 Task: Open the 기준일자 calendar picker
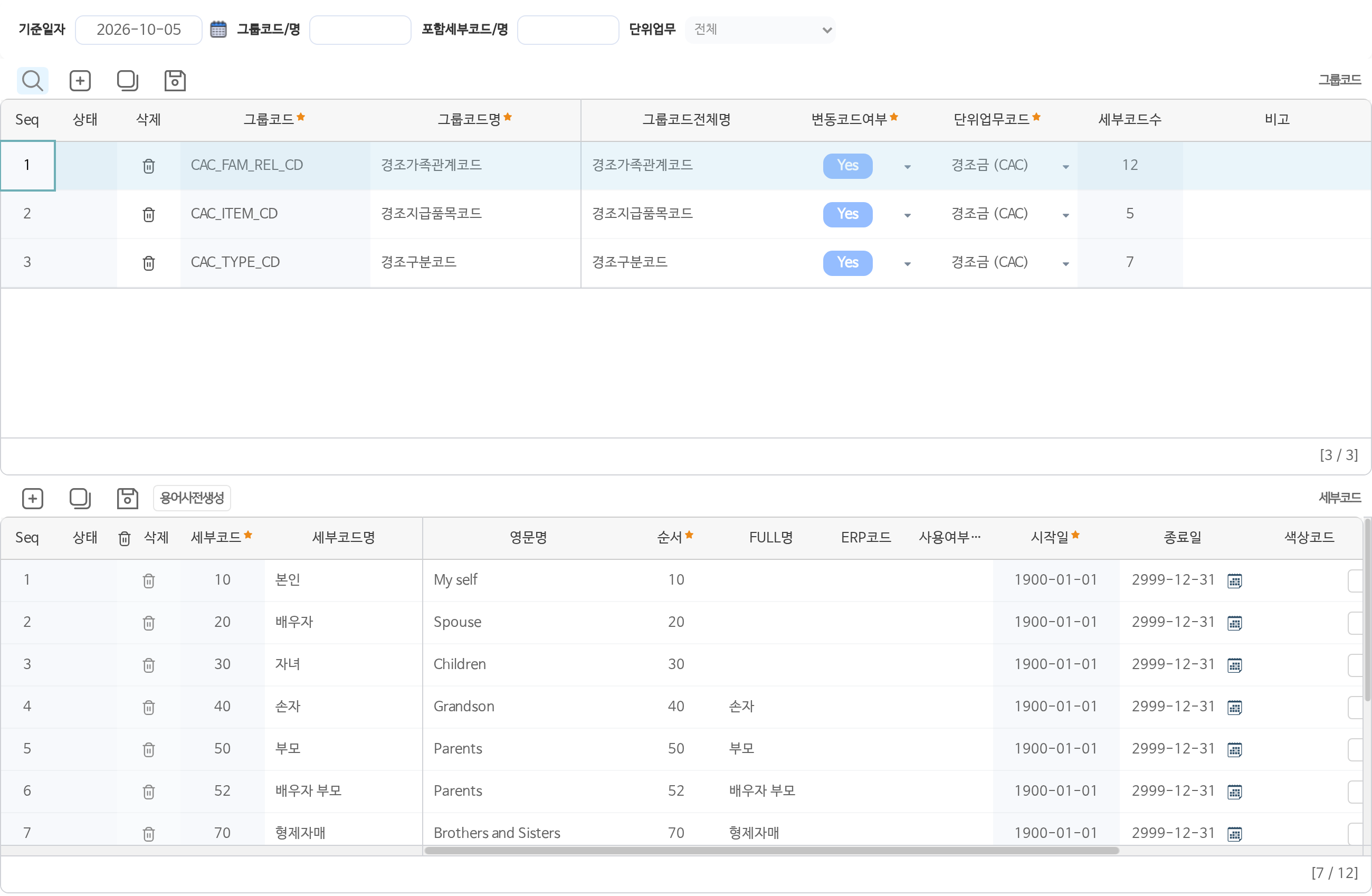point(218,30)
